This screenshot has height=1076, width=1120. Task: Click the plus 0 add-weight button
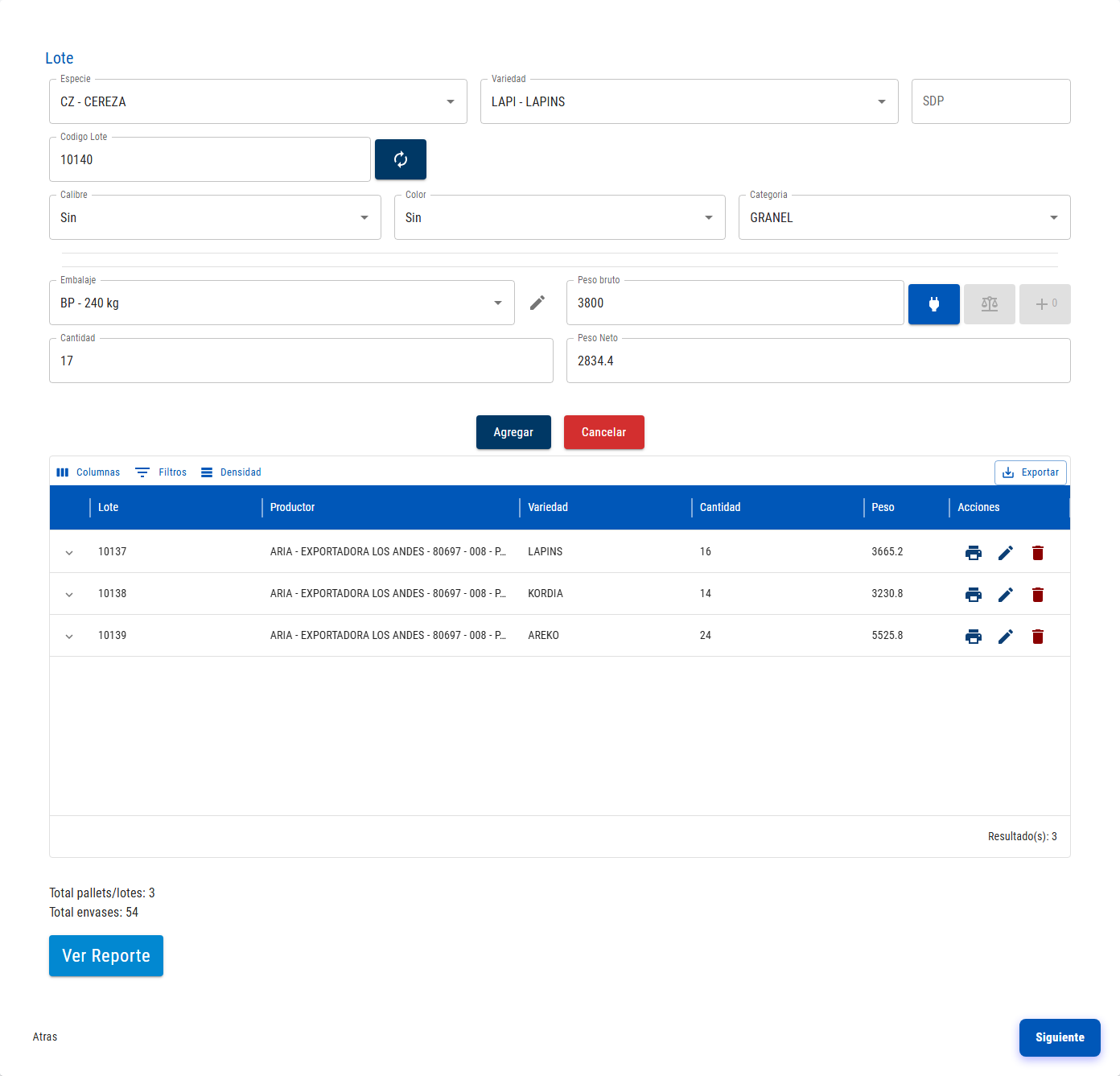[1045, 304]
